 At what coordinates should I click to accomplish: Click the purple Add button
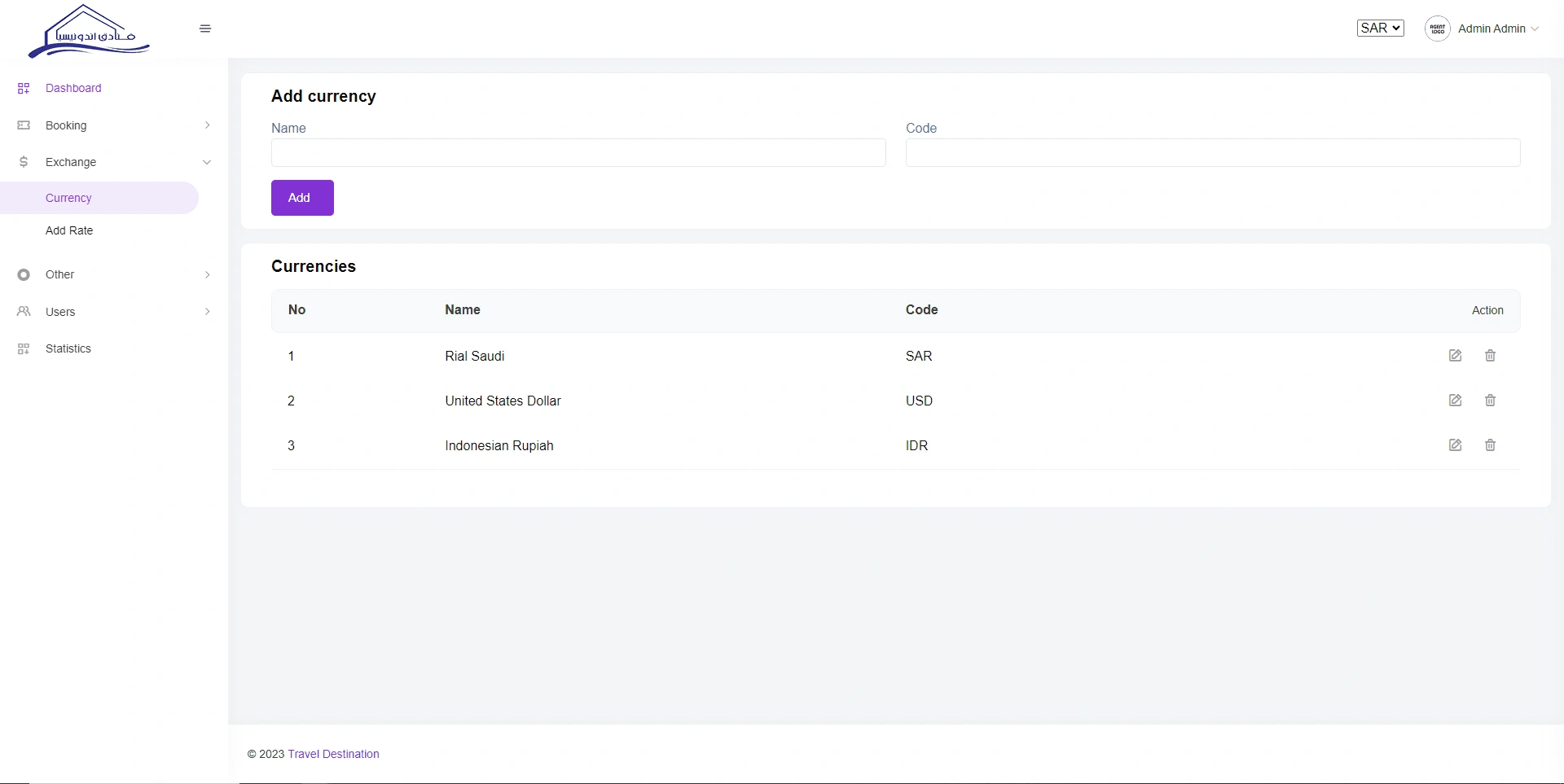302,198
